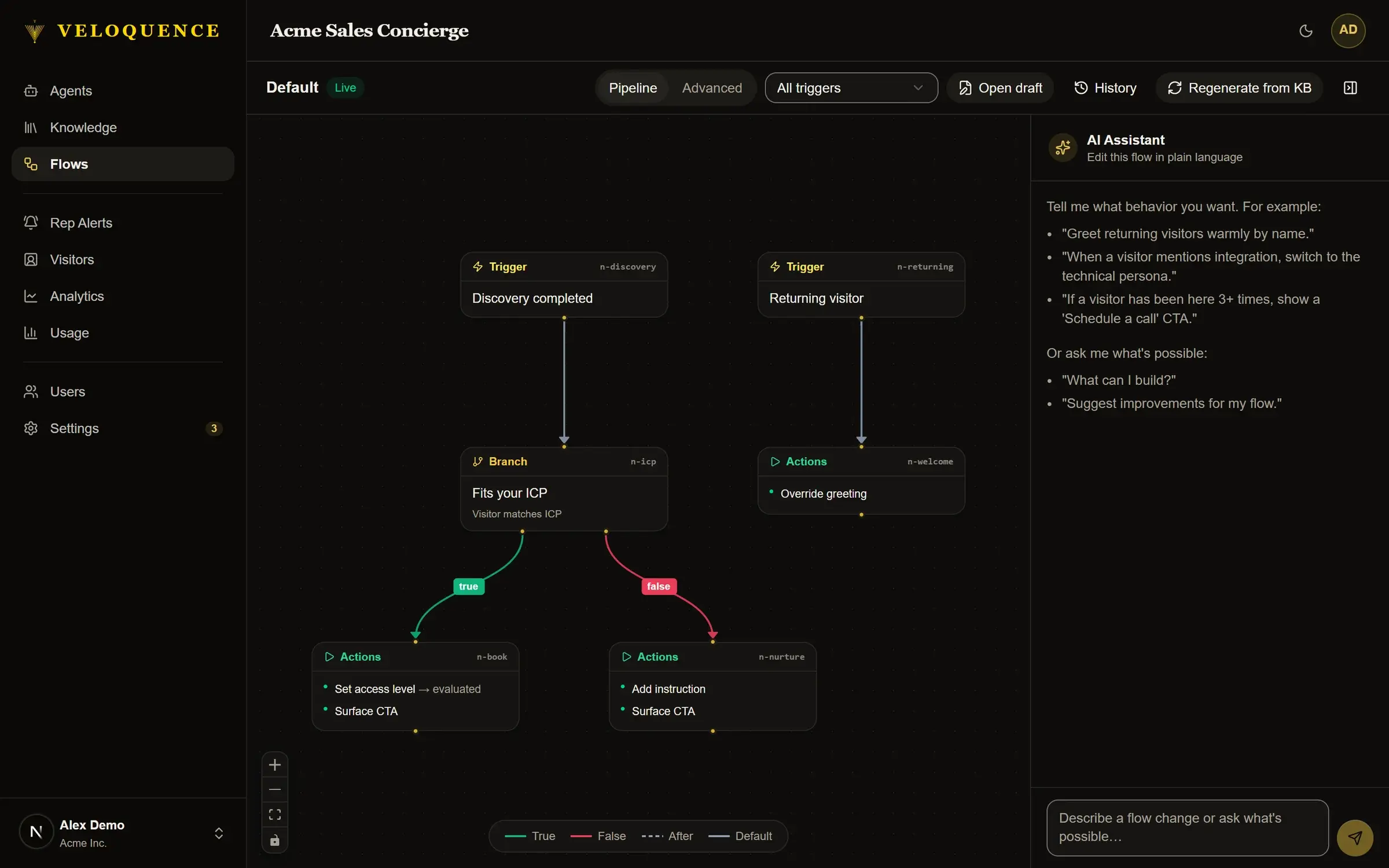Open the Agents section in the sidebar
The height and width of the screenshot is (868, 1389).
[x=123, y=91]
